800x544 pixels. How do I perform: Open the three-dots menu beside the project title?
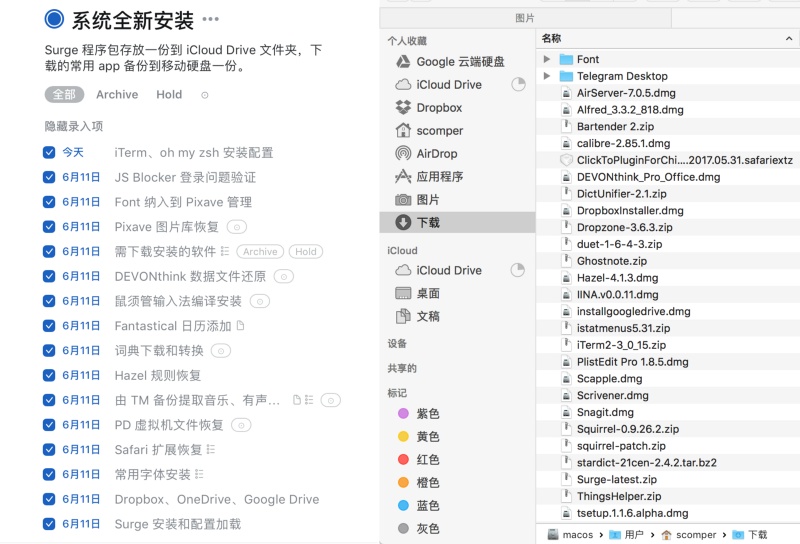210,19
